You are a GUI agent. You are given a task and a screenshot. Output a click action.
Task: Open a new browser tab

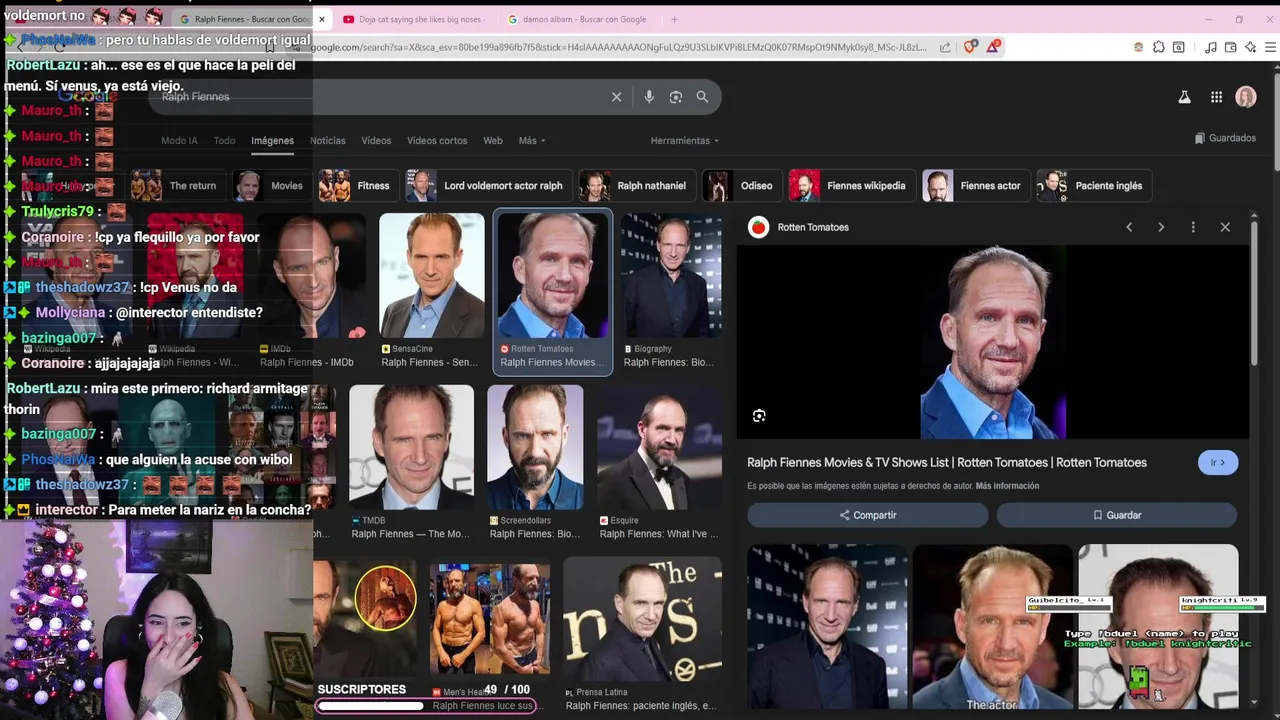674,19
